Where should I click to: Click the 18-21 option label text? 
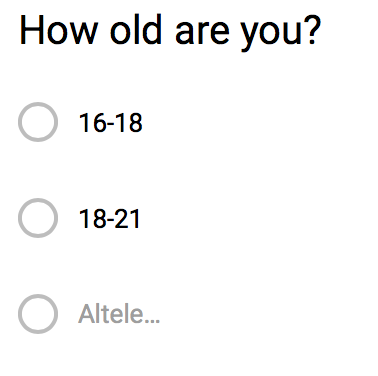click(110, 219)
